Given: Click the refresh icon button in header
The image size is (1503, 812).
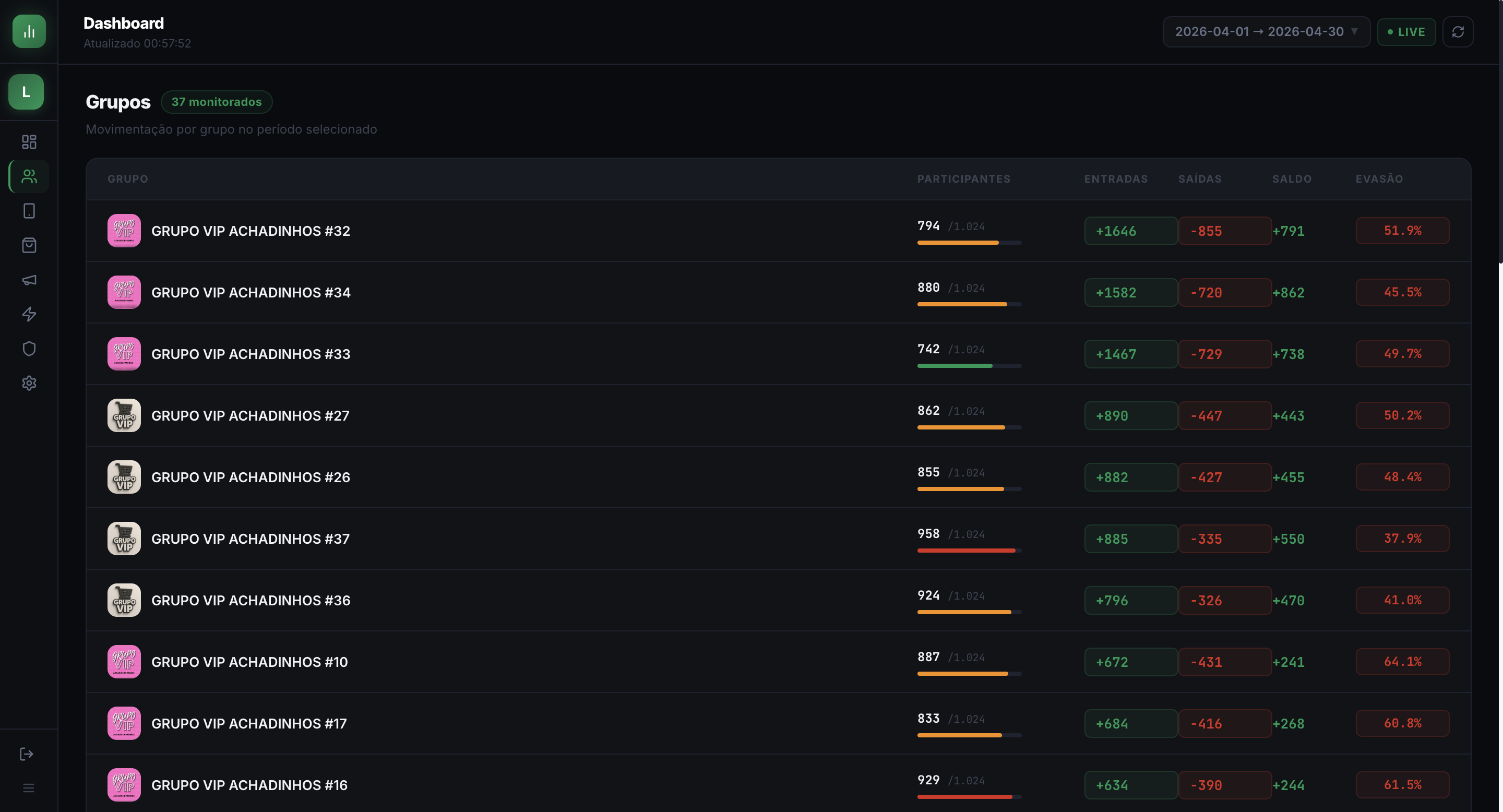Looking at the screenshot, I should (1458, 31).
